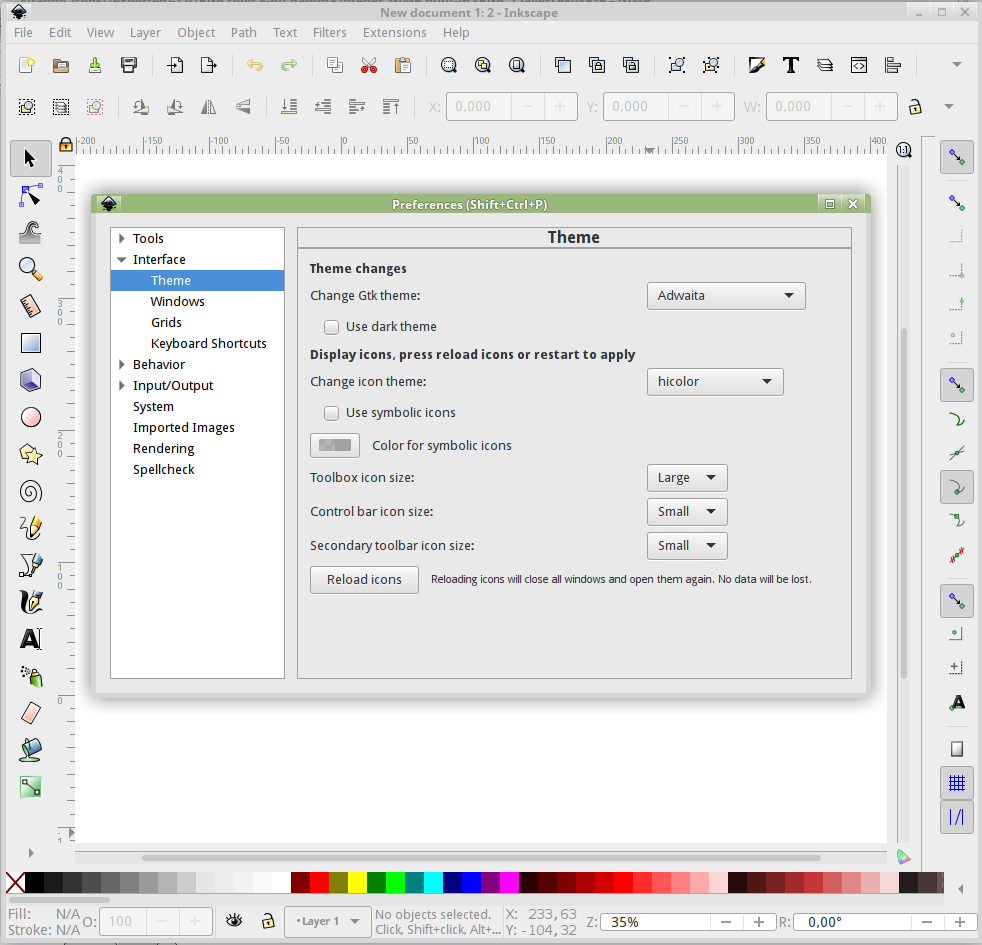Select the Measure tool
Image resolution: width=982 pixels, height=945 pixels.
pyautogui.click(x=30, y=306)
